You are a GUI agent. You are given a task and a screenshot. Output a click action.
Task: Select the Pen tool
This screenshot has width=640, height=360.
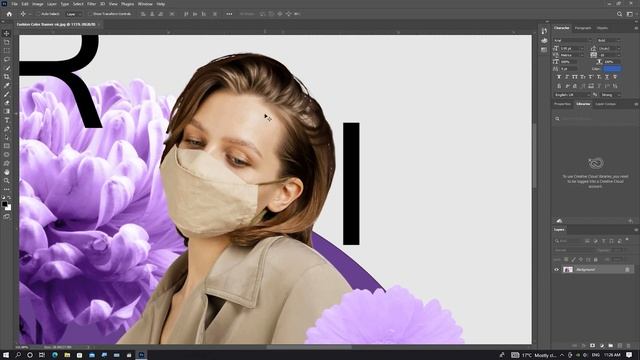[7, 129]
